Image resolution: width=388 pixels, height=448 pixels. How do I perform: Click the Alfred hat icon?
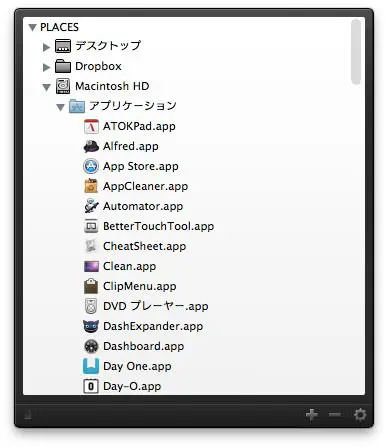coord(91,146)
